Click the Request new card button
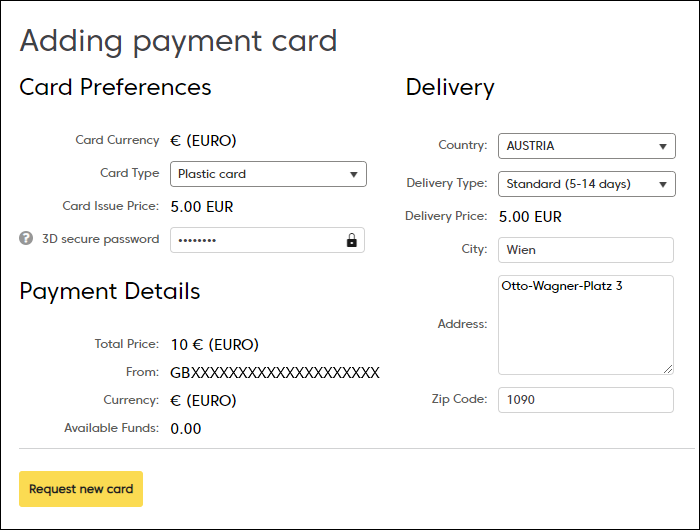700x530 pixels. click(x=81, y=489)
